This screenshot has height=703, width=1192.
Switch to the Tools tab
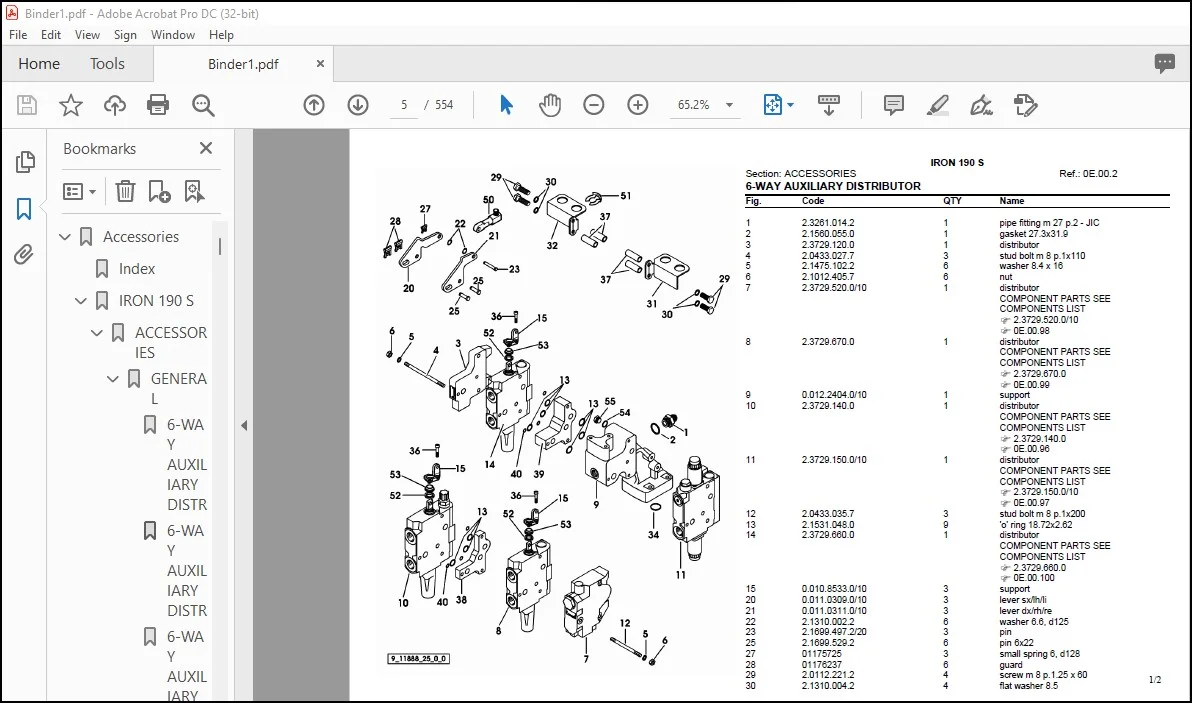point(107,64)
